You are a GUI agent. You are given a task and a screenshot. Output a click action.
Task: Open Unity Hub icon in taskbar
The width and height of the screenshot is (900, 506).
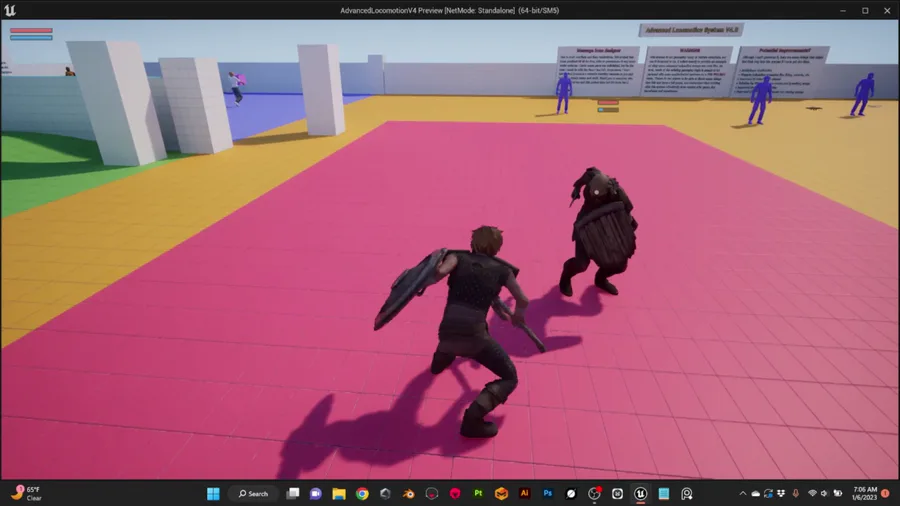[385, 493]
